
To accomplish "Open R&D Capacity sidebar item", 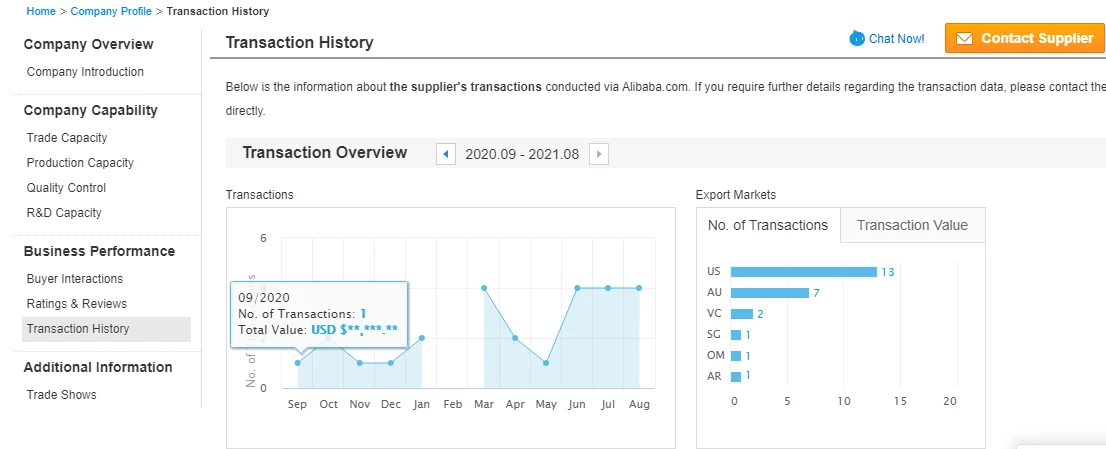I will 64,213.
